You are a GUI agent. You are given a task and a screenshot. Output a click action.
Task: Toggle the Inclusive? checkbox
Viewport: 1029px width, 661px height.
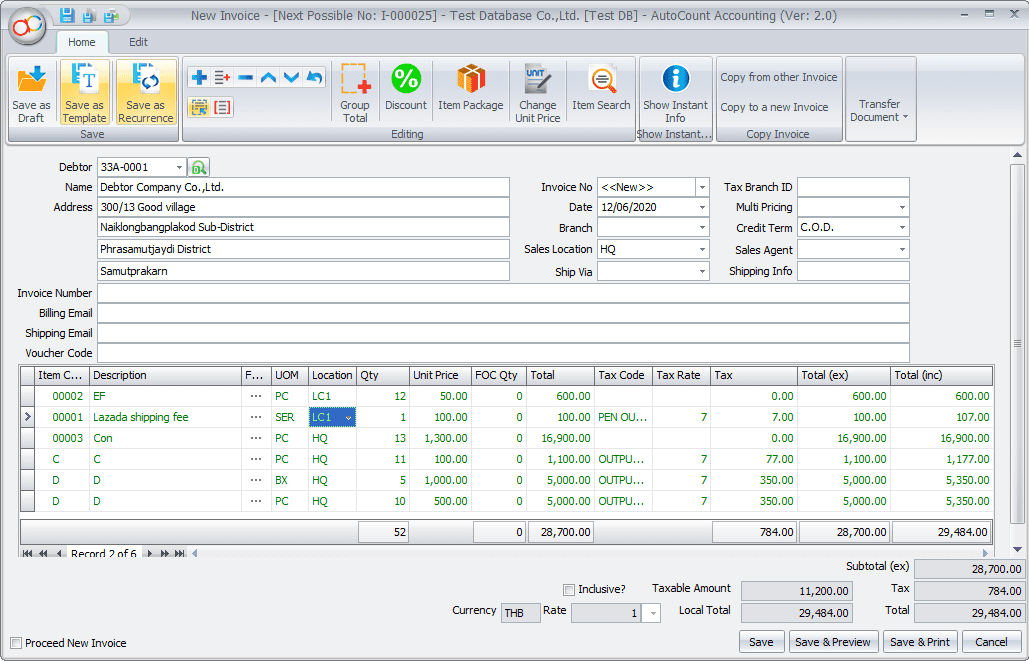point(569,590)
